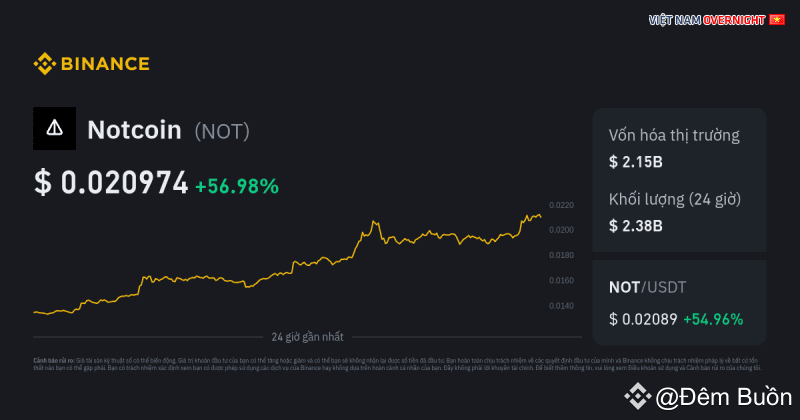Click the BINANCE wordmark text

point(105,64)
